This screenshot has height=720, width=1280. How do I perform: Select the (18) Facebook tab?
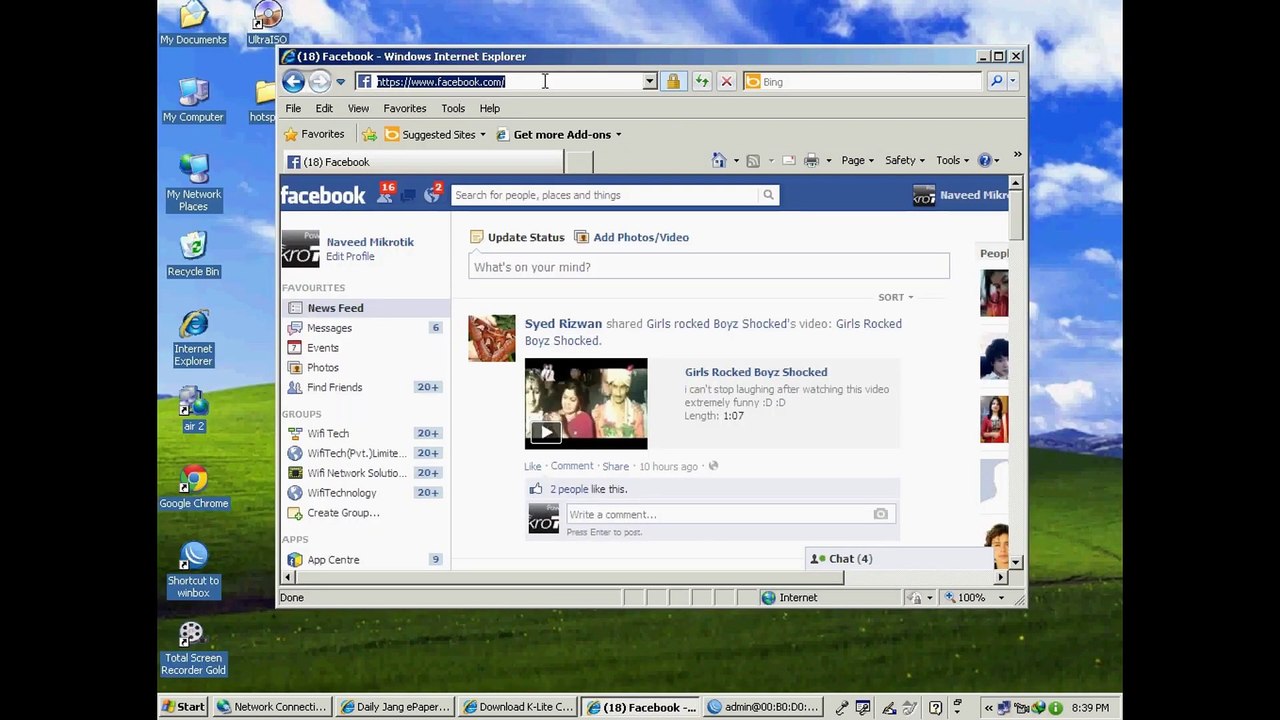423,162
